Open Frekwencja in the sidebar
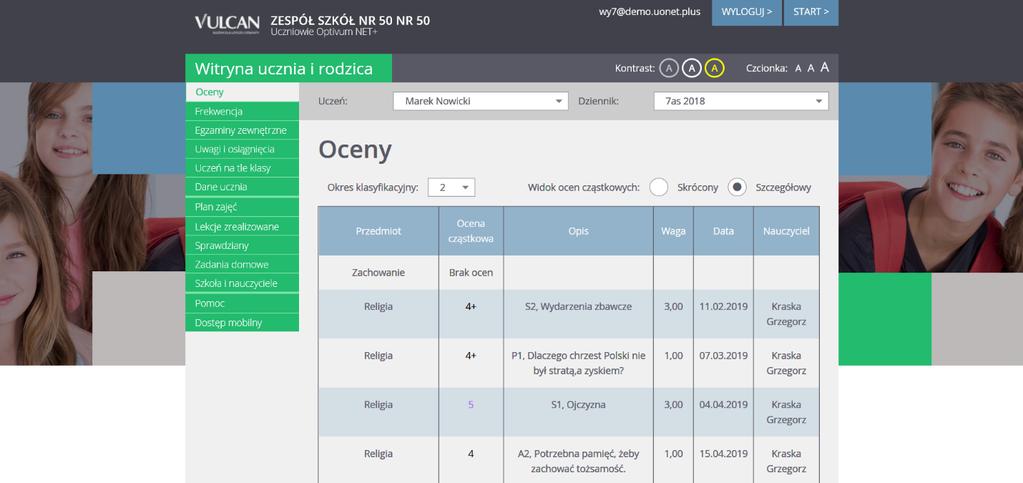1023x483 pixels. click(x=242, y=112)
